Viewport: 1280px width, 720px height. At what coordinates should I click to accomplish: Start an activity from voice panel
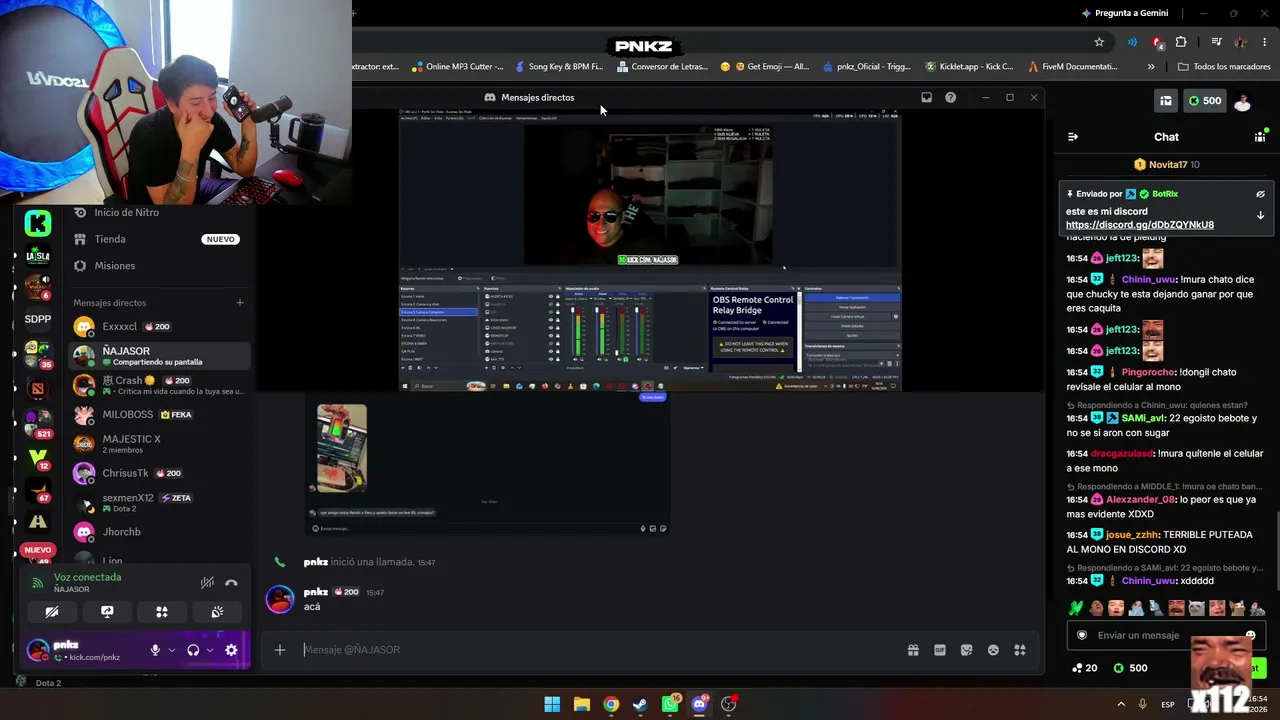tap(162, 612)
